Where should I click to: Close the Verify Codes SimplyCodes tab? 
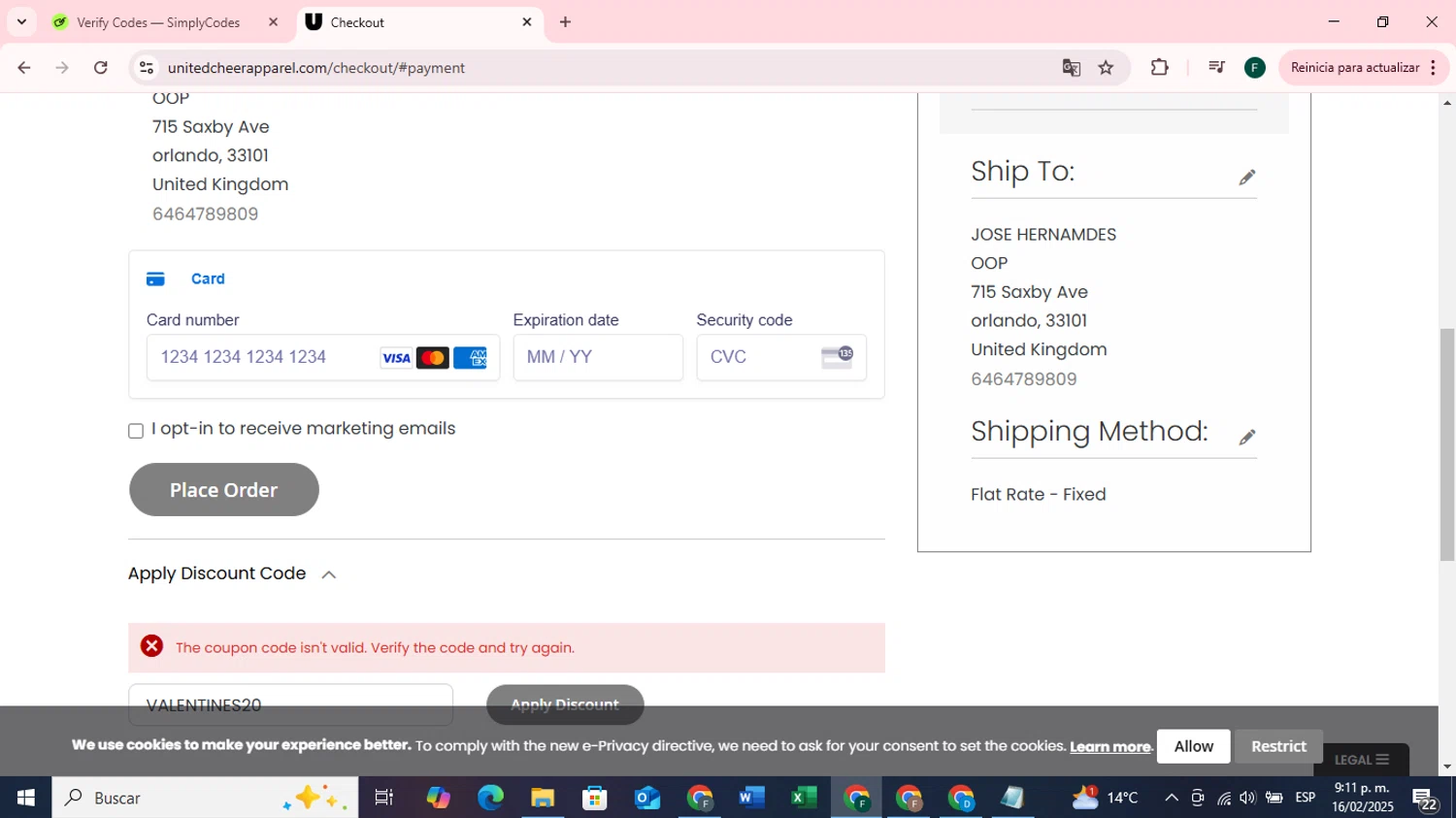(273, 22)
